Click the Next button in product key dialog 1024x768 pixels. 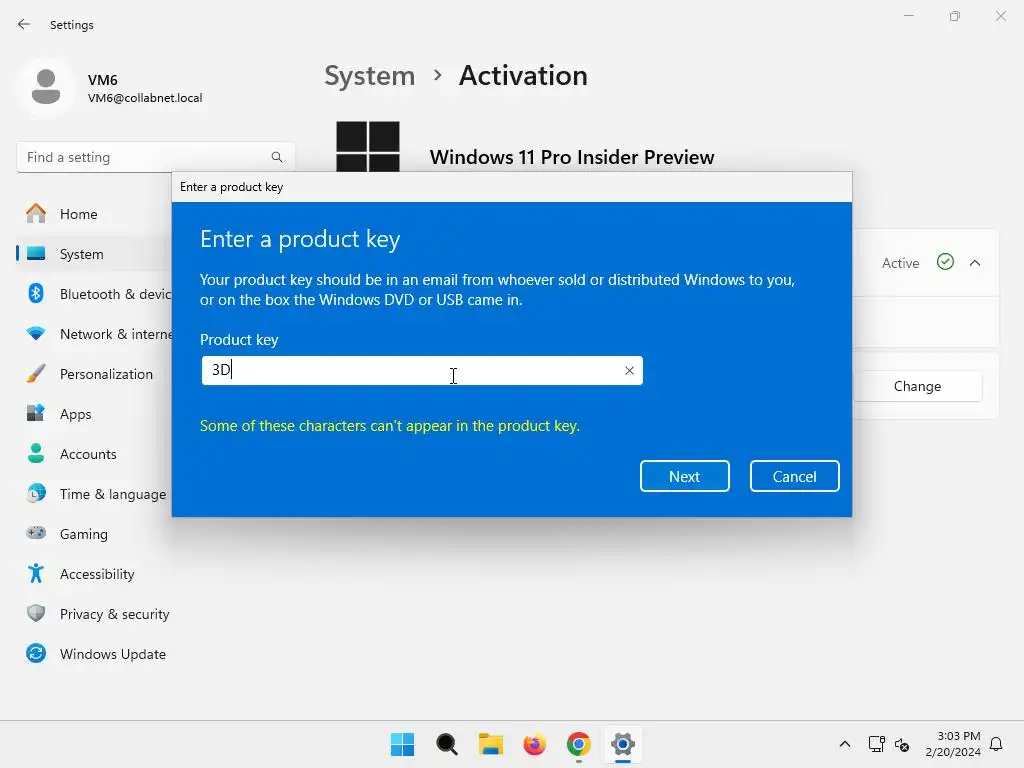click(x=684, y=476)
